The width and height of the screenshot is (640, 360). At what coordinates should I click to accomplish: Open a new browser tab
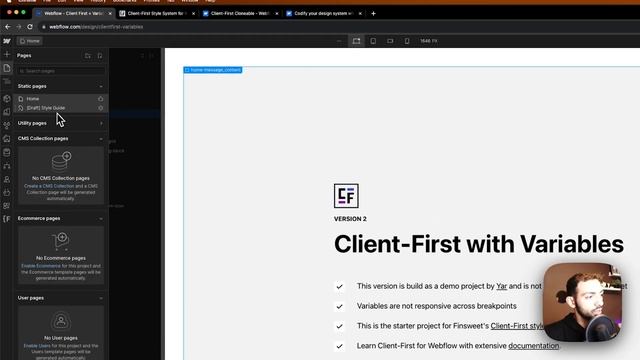tap(373, 13)
